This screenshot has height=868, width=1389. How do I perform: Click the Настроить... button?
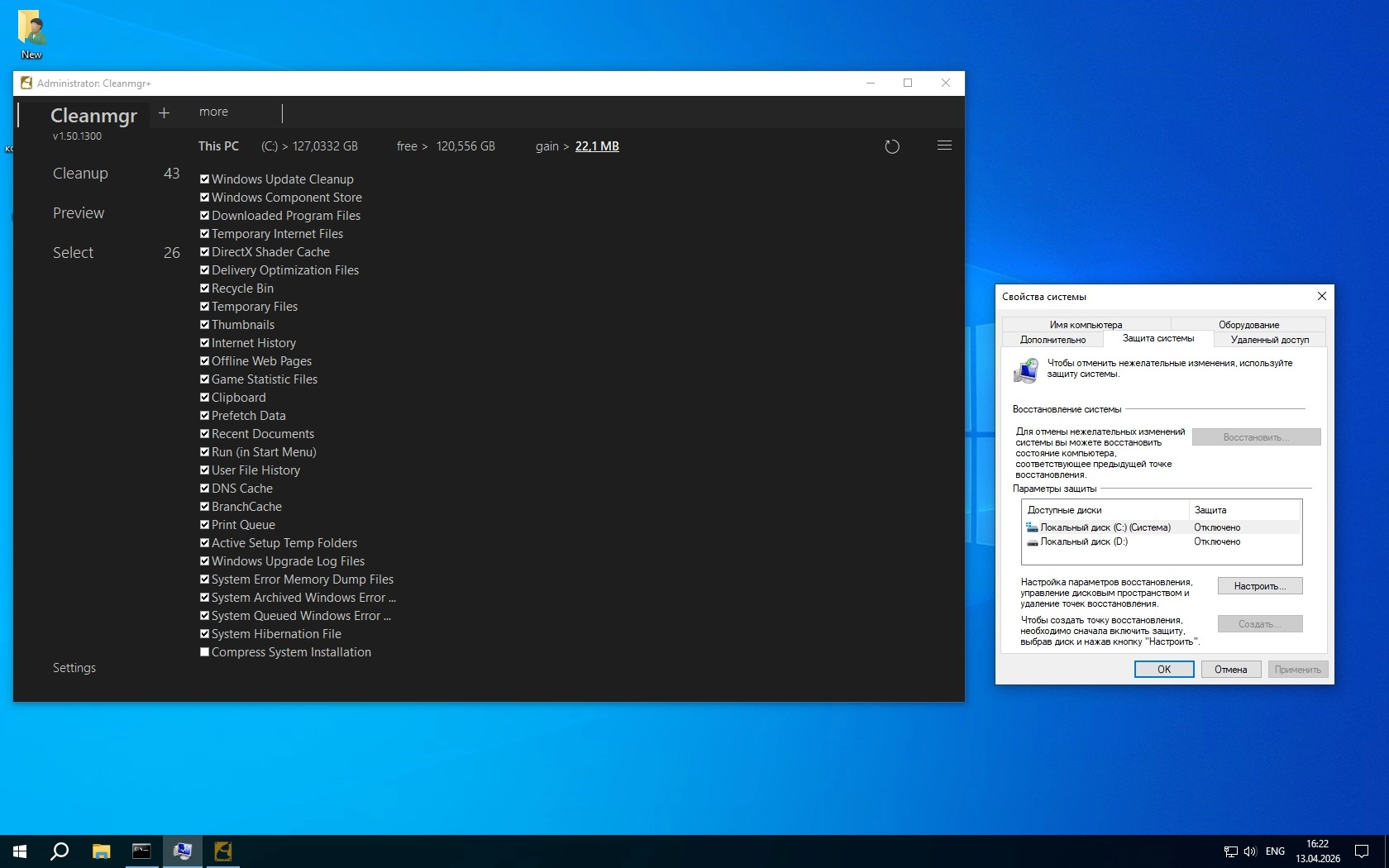[1259, 586]
